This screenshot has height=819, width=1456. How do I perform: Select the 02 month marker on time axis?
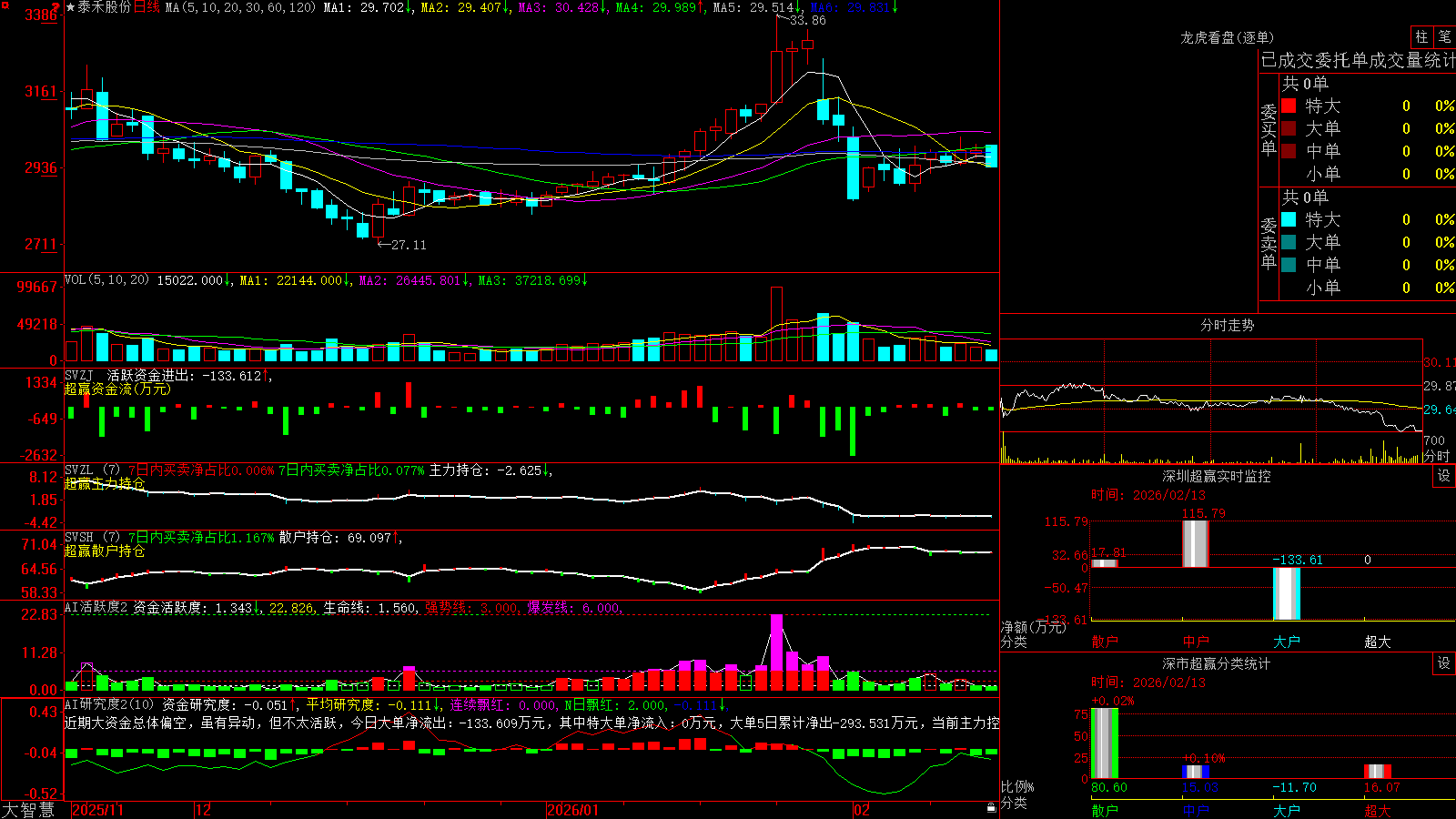862,810
